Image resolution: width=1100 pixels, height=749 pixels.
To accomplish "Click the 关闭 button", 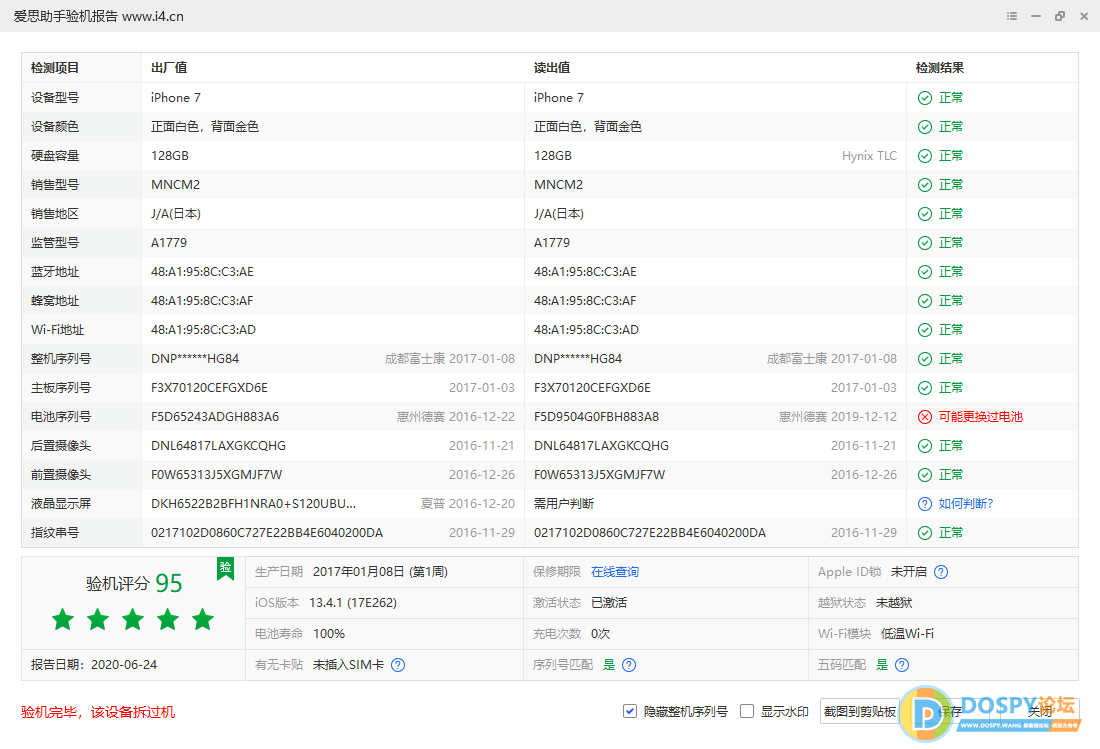I will pos(1040,712).
